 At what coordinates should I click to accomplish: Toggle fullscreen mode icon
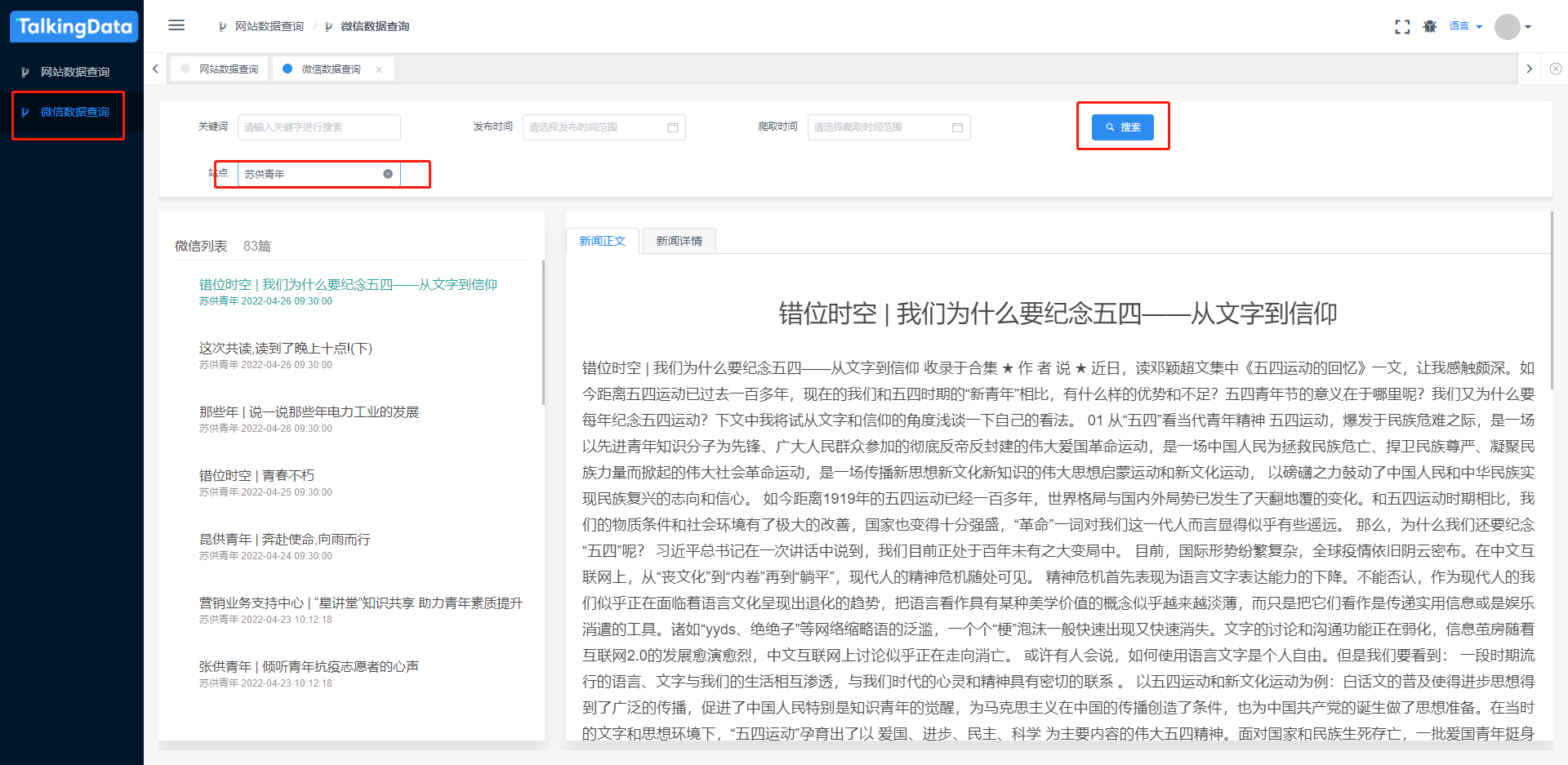click(1402, 27)
